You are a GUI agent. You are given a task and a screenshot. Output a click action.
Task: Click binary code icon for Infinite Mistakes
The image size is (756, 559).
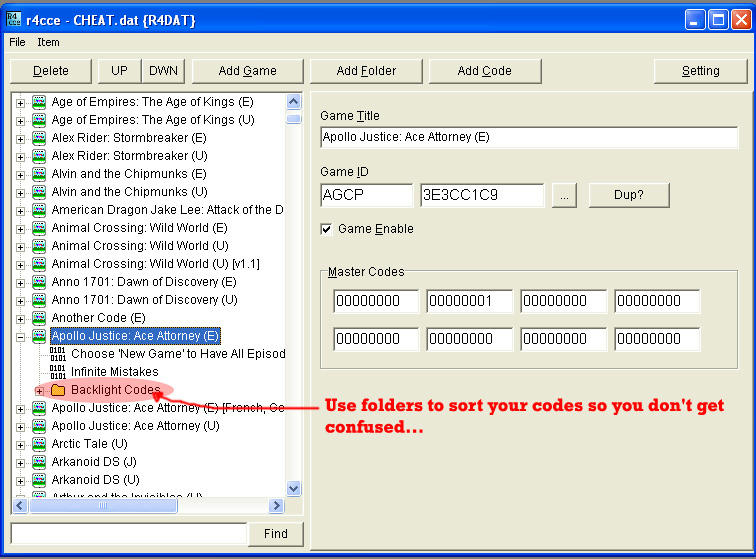coord(58,372)
